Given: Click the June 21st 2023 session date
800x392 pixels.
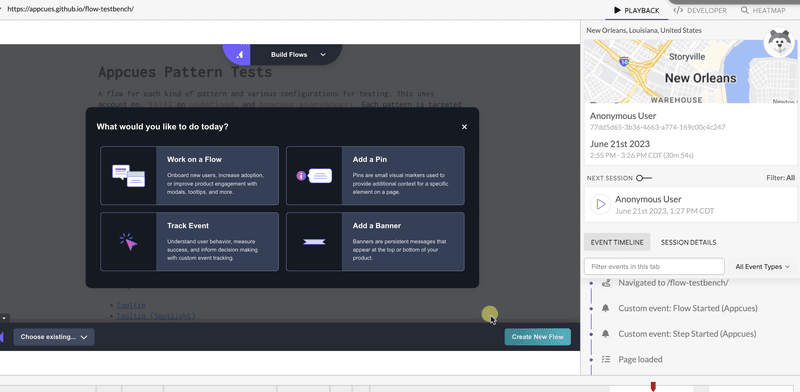Looking at the screenshot, I should tap(620, 144).
